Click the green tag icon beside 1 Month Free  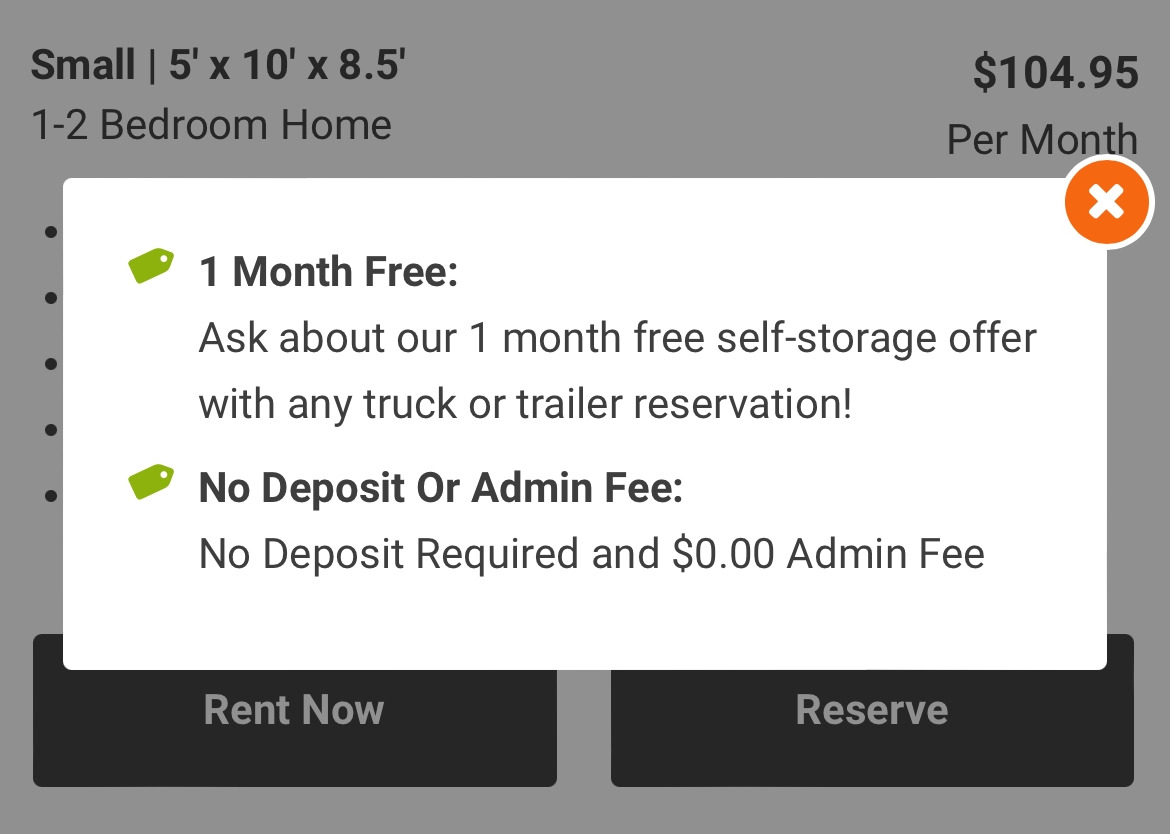(151, 266)
